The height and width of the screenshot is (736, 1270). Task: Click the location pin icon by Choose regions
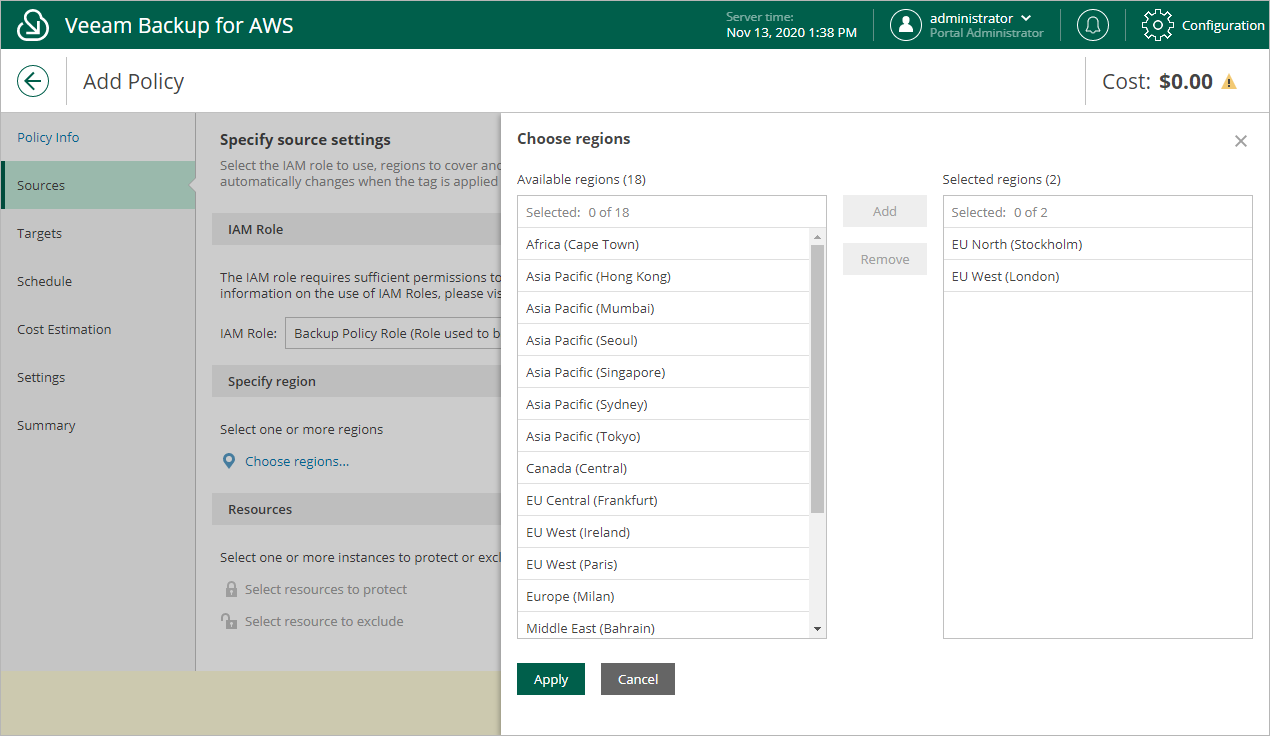click(x=229, y=461)
